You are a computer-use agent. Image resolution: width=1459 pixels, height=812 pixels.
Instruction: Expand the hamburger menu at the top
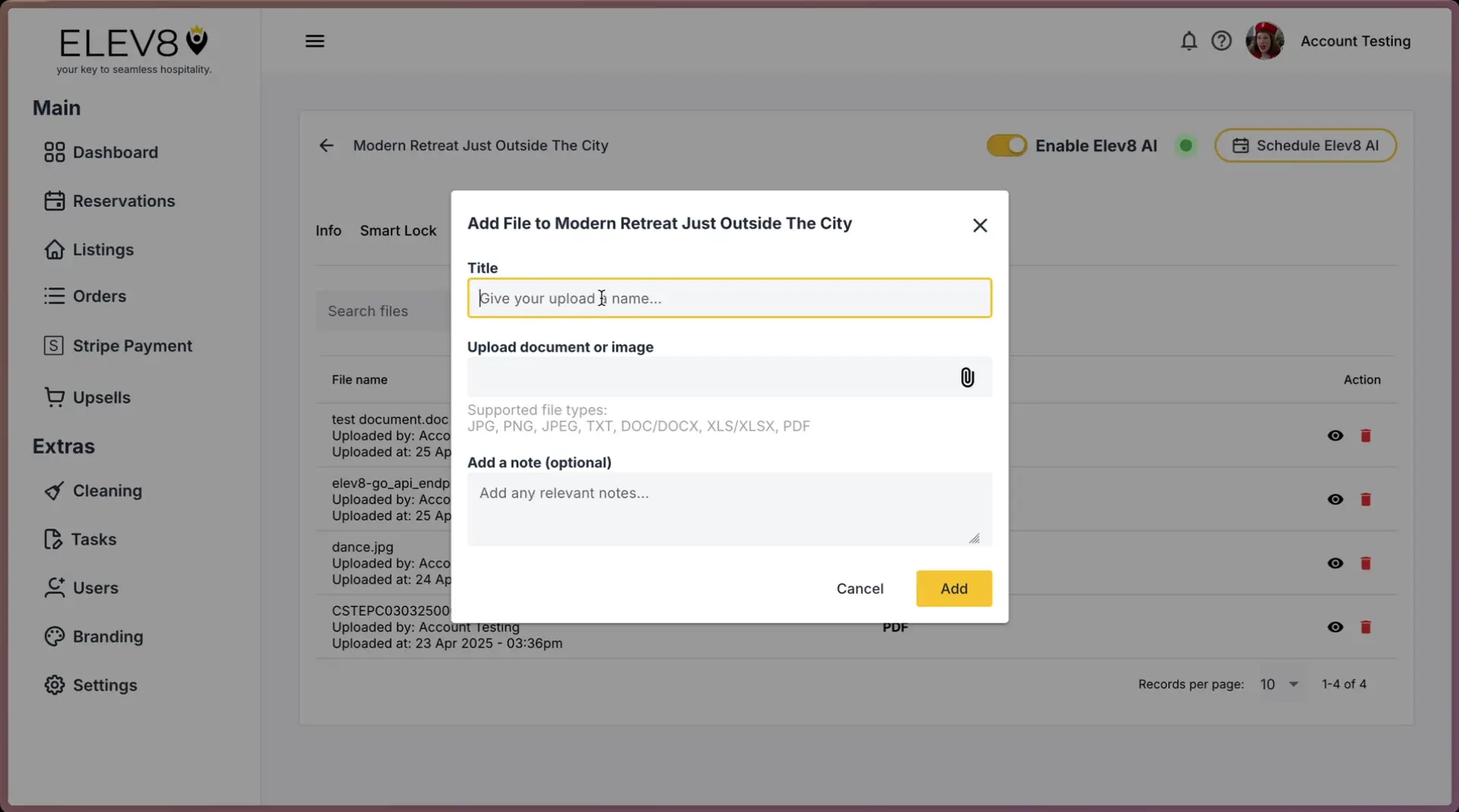(x=315, y=40)
